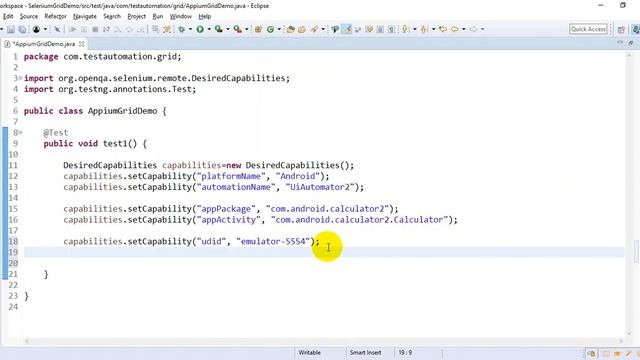
Task: Click the Step Return icon
Action: [140, 29]
